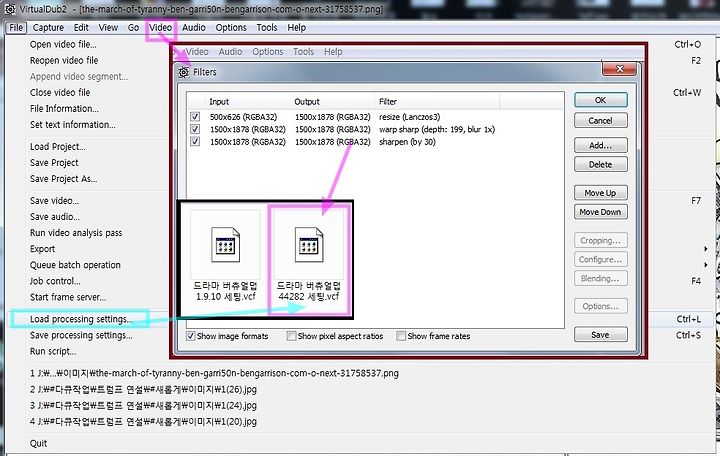Choose Quit from File menu
The width and height of the screenshot is (720, 456).
coord(39,444)
